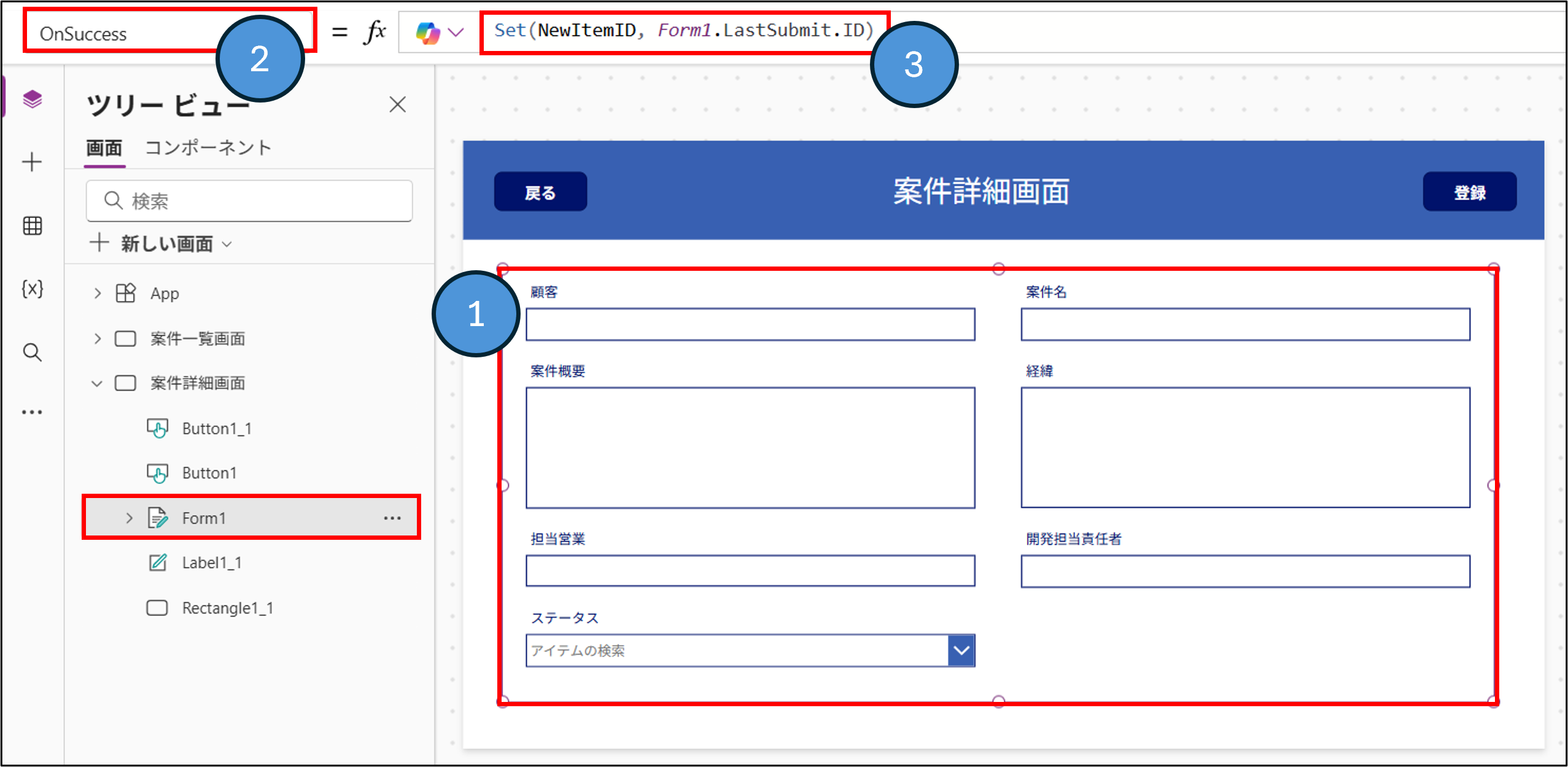Expand the 案件一覧画面 screen node
The height and width of the screenshot is (767, 1568).
[x=98, y=338]
